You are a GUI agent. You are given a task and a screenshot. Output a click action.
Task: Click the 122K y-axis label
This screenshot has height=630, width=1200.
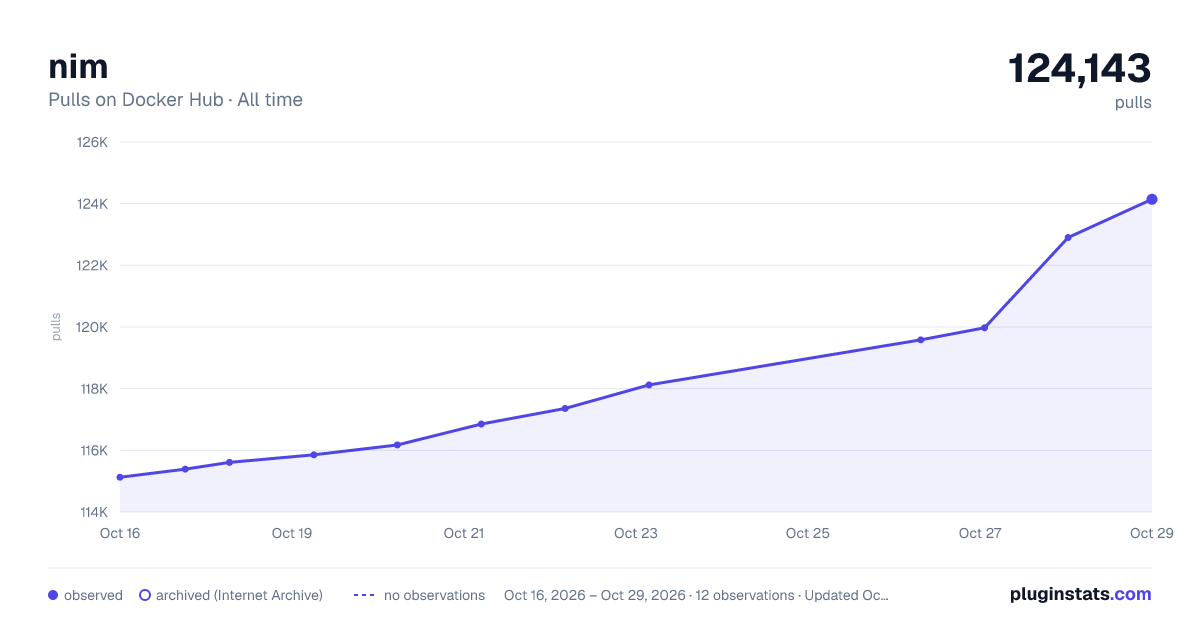(92, 265)
